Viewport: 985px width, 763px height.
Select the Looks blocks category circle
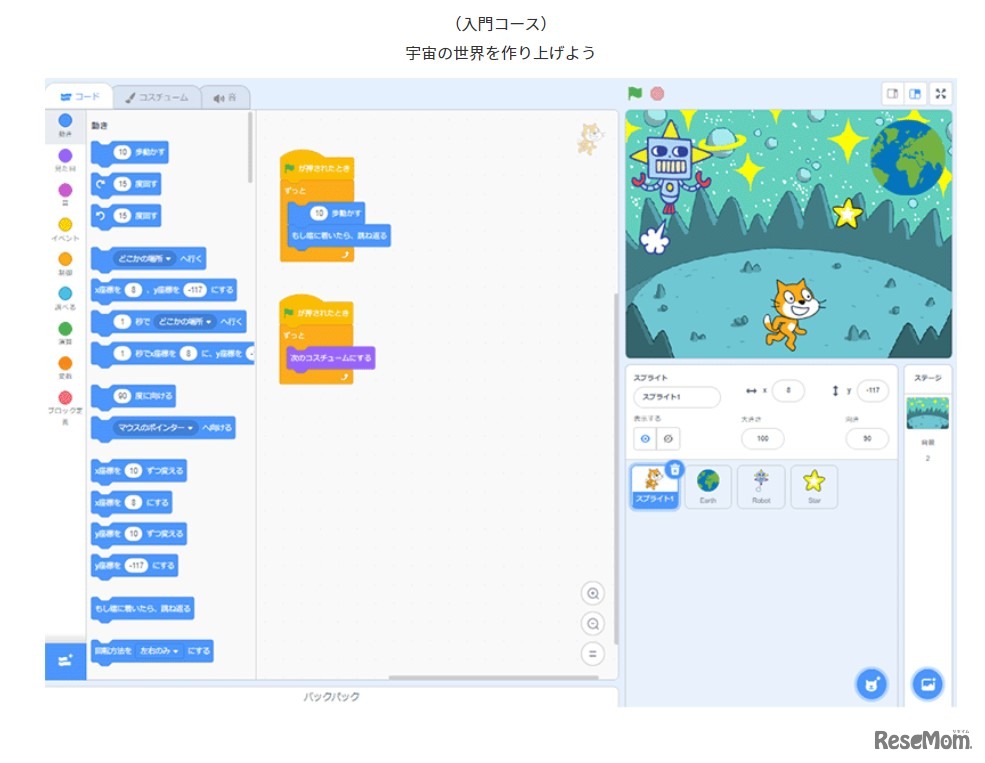coord(65,155)
